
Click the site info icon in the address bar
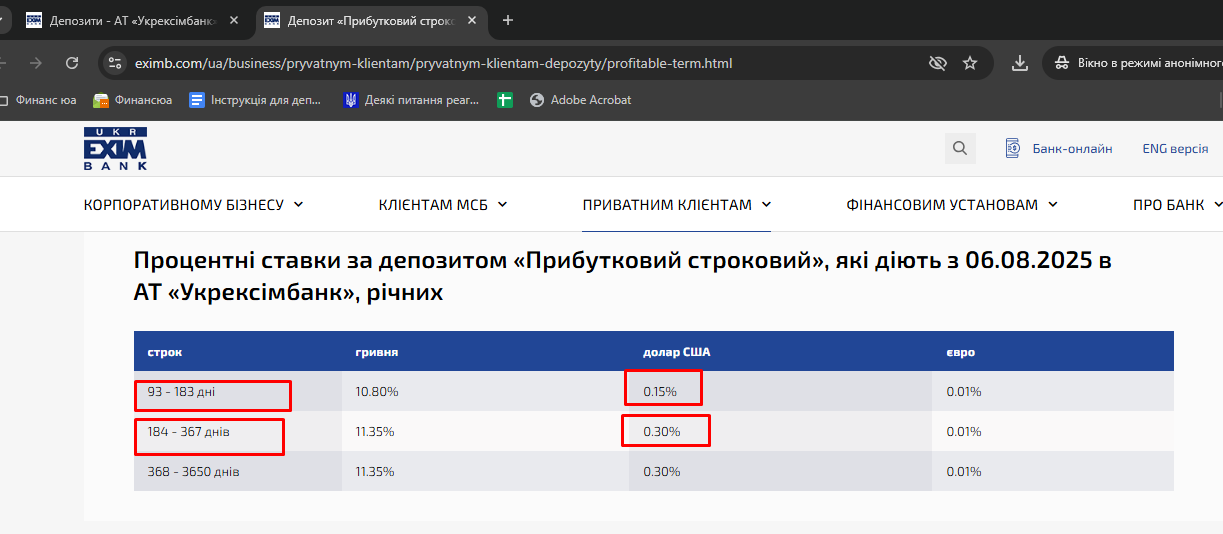(x=115, y=63)
